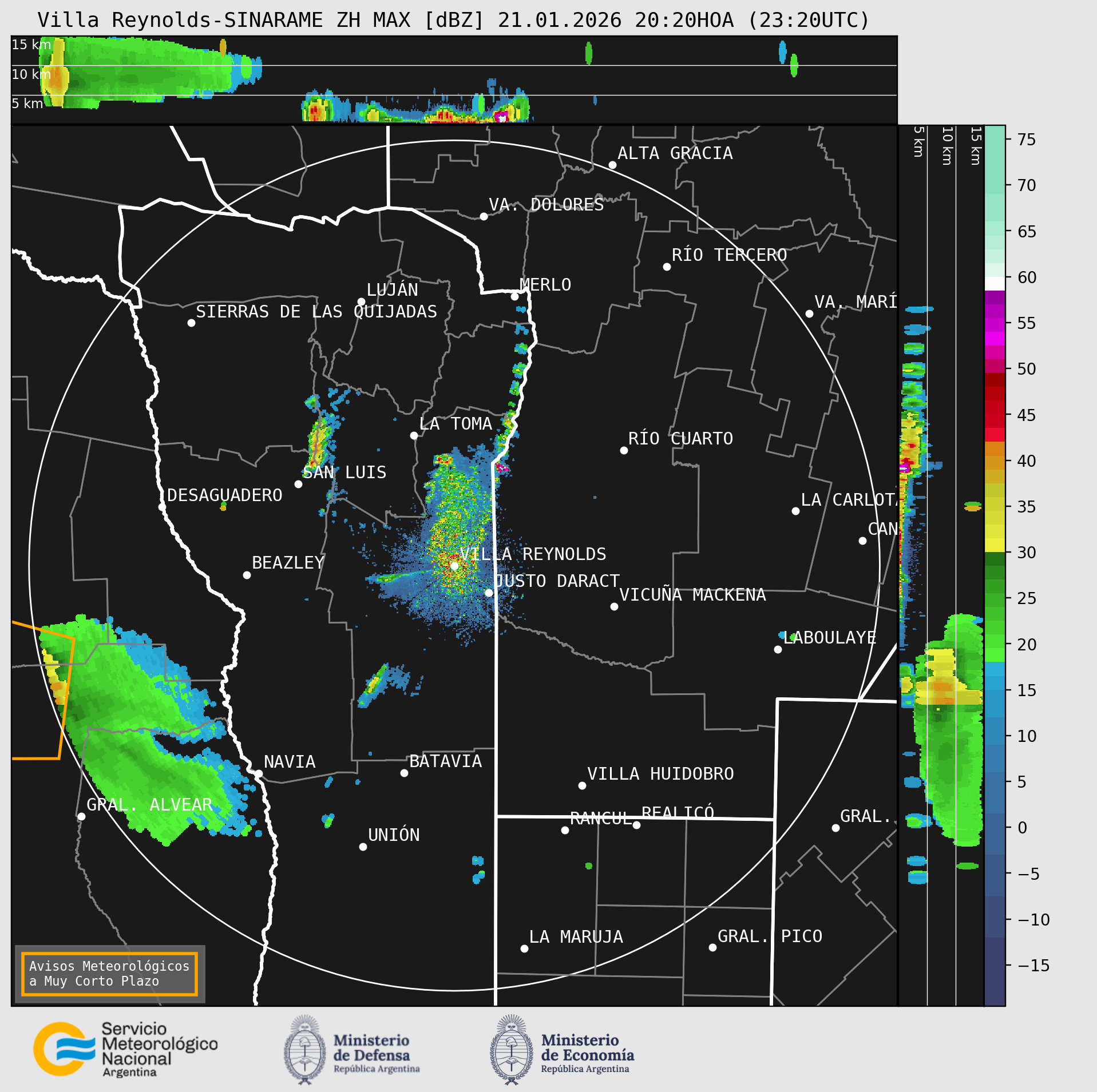Click the yellow 30 dBZ band on color scale
This screenshot has width=1097, height=1092.
(995, 545)
